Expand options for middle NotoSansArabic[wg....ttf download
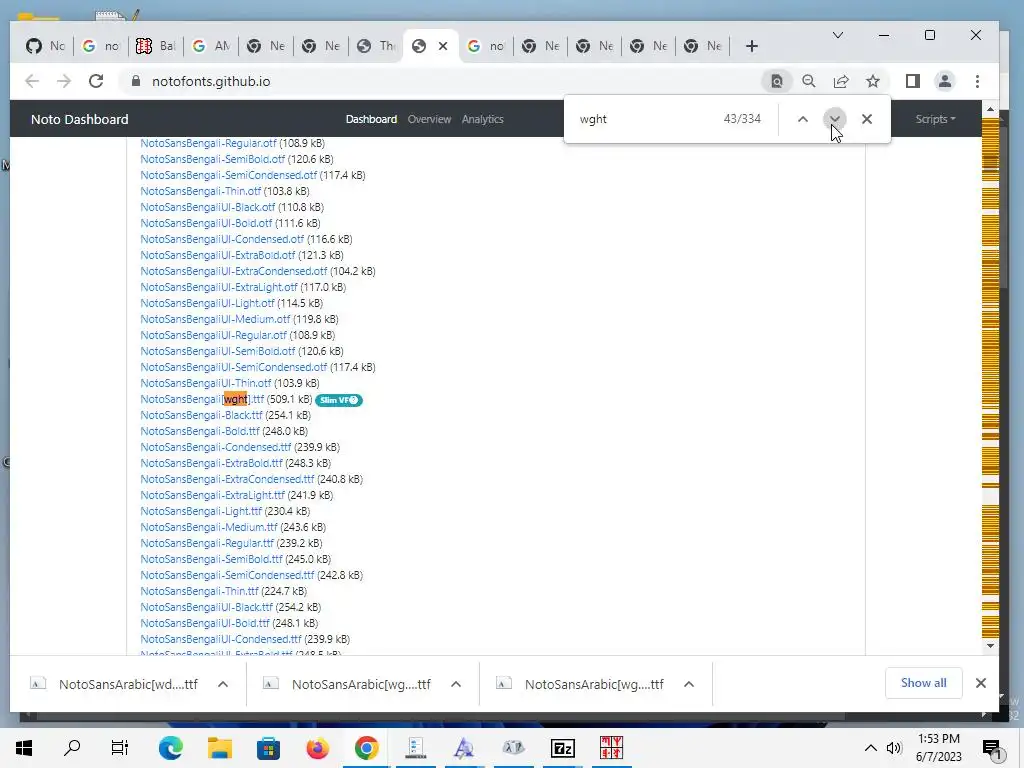Screen dimensions: 1024x768 [456, 684]
